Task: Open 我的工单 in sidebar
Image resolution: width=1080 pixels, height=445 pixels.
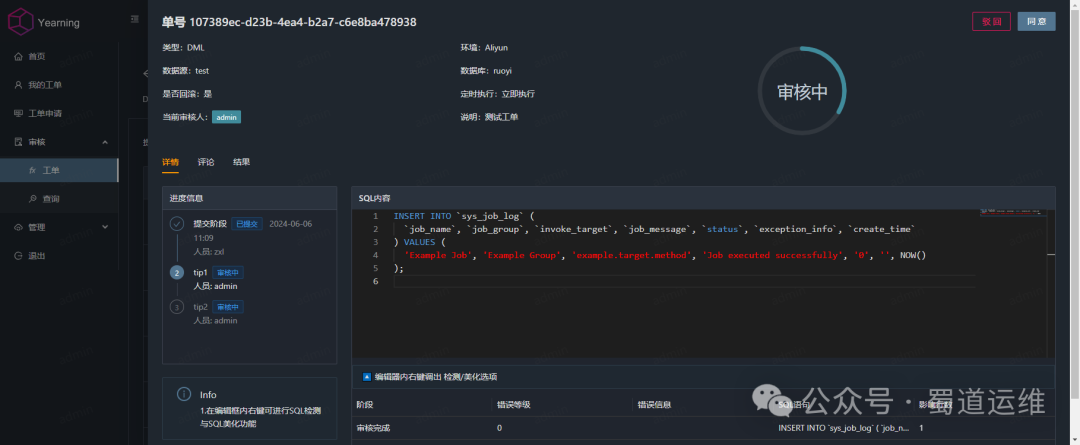Action: pyautogui.click(x=45, y=85)
